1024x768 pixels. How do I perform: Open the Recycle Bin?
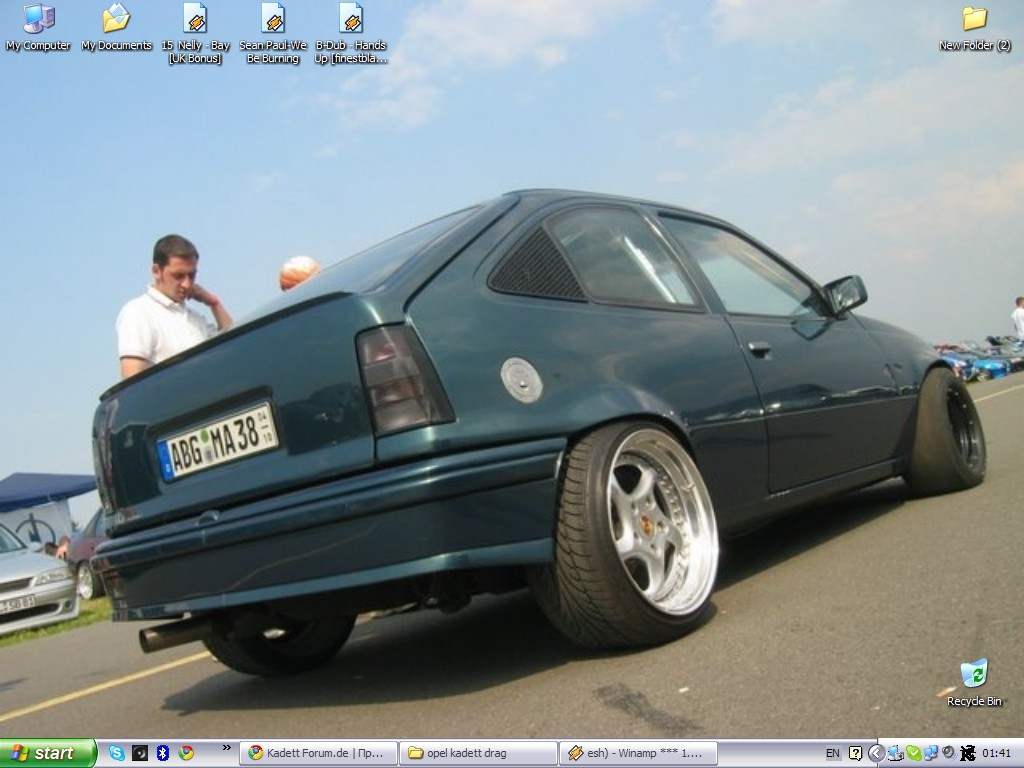pyautogui.click(x=973, y=674)
